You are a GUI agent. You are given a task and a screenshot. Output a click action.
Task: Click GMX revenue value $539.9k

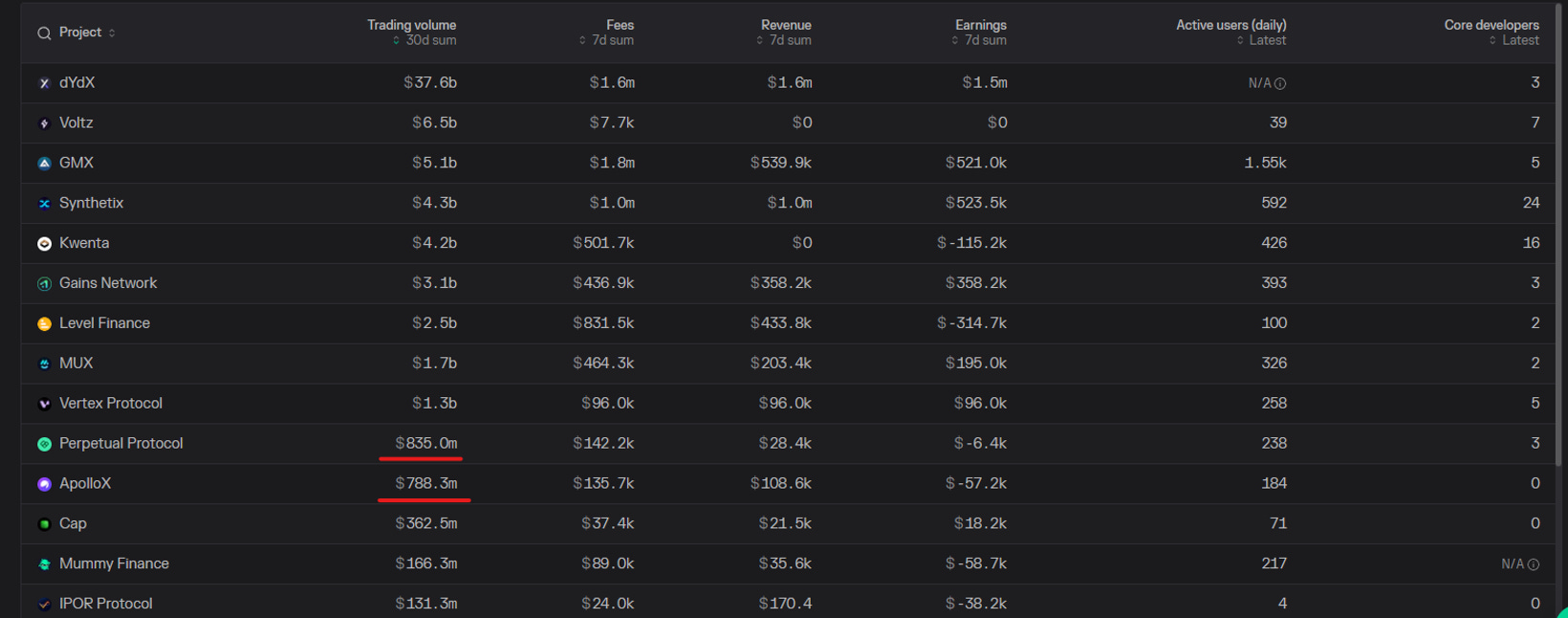click(x=781, y=164)
